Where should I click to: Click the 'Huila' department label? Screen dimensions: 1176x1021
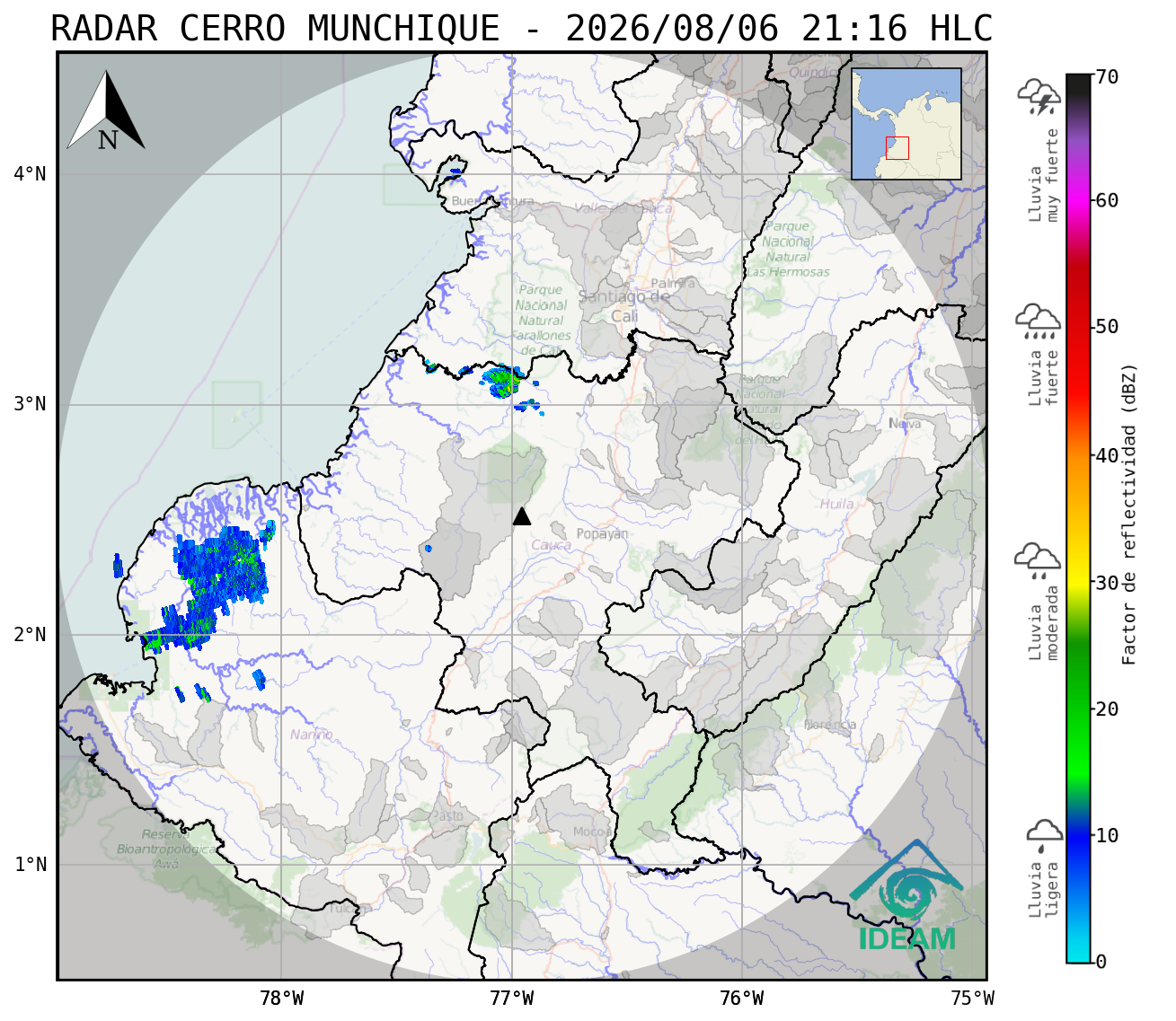tap(836, 504)
